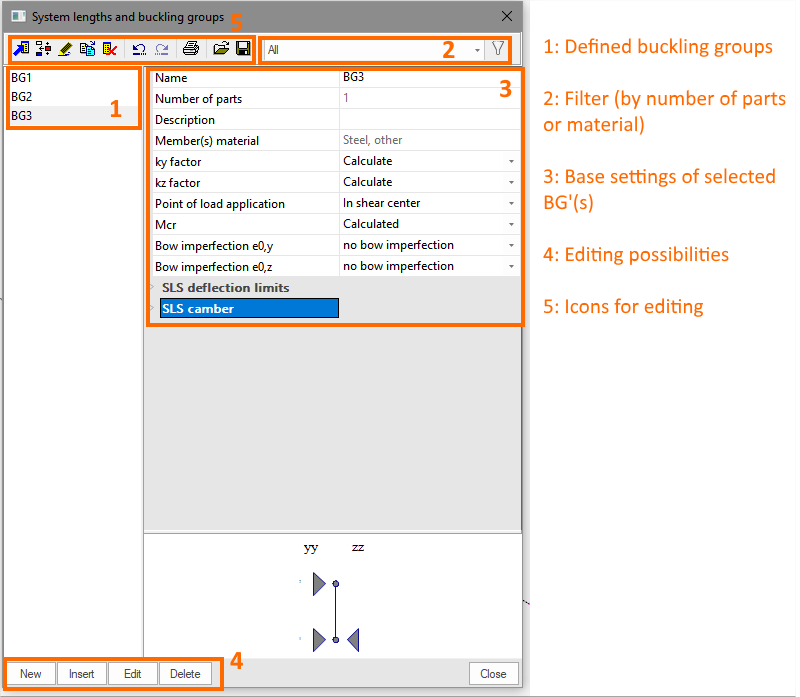Click the delete icon with red X

(x=109, y=48)
